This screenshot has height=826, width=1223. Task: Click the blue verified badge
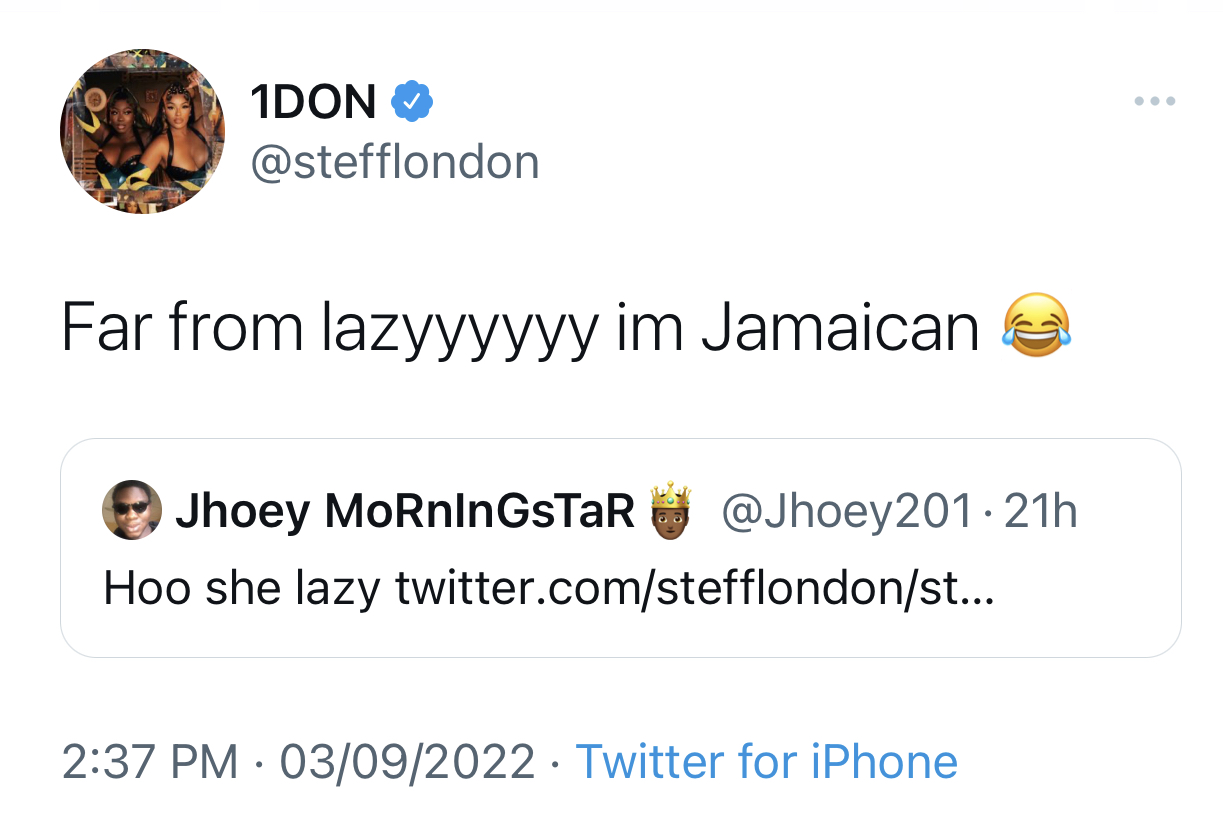(411, 101)
